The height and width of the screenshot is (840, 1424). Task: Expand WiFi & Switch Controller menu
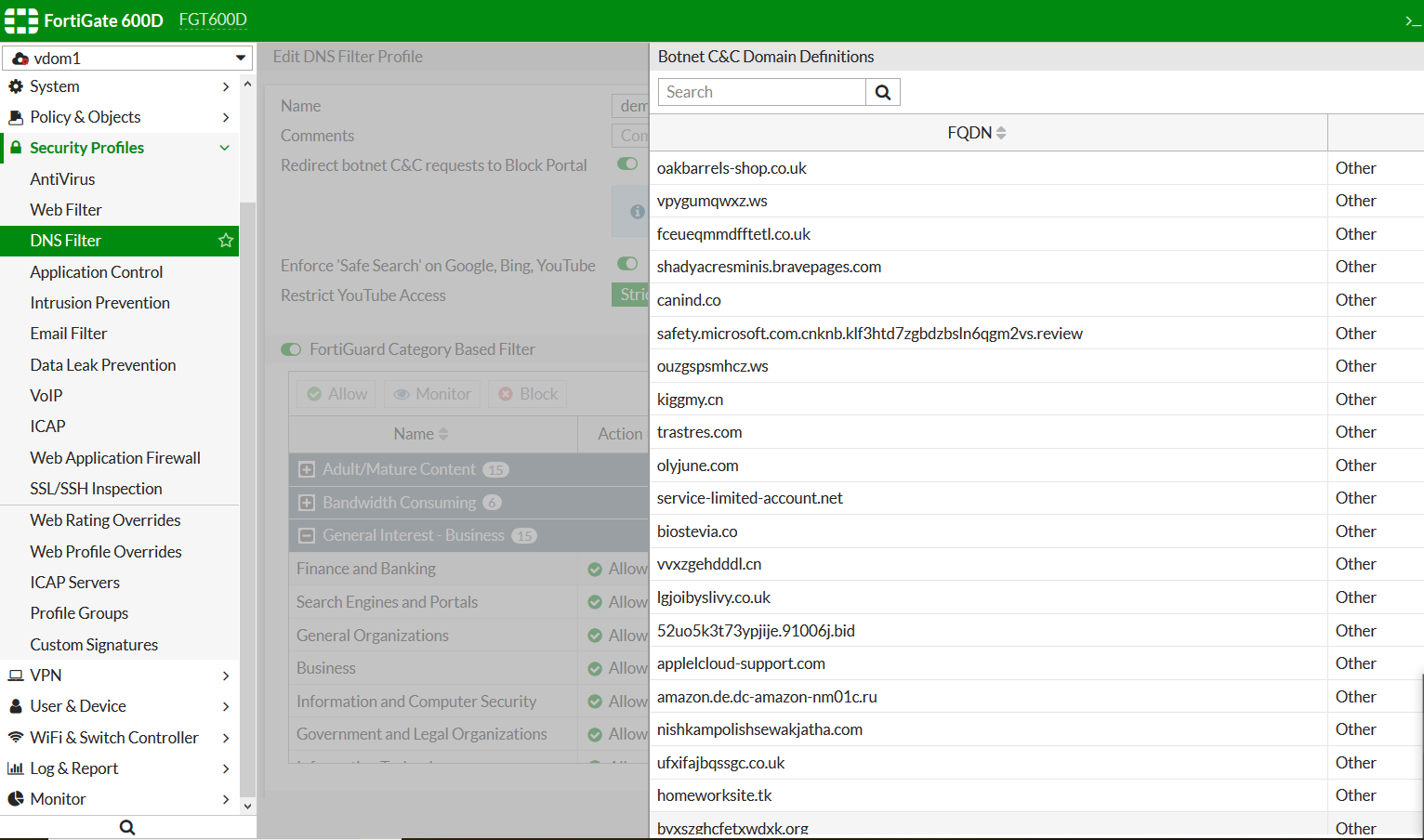click(226, 738)
